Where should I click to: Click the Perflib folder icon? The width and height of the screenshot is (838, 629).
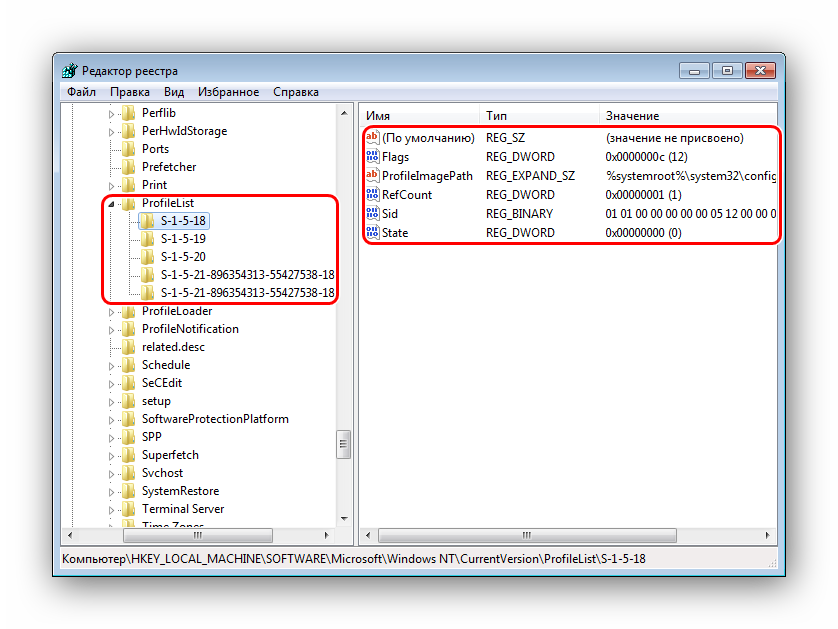click(129, 113)
